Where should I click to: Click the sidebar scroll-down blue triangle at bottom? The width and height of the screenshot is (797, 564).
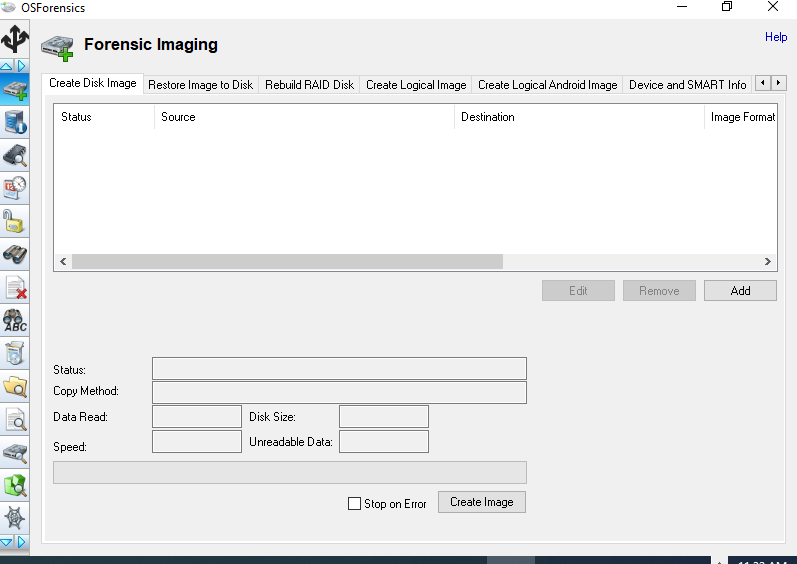pos(7,542)
